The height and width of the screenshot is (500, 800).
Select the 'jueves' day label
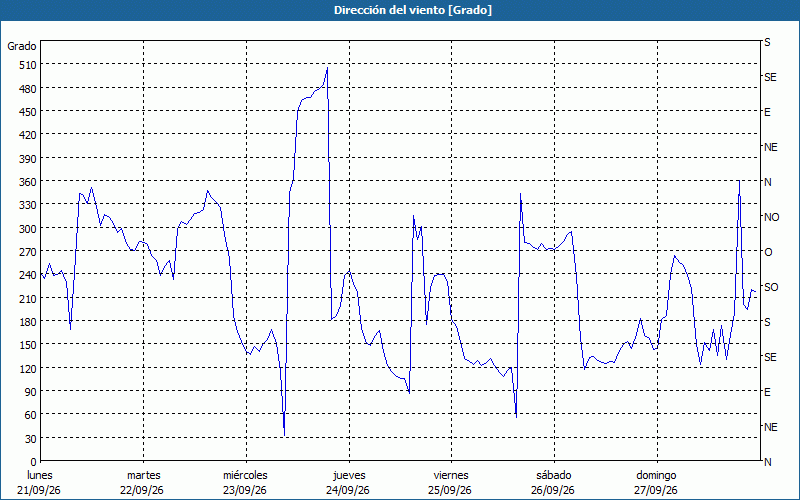349,475
